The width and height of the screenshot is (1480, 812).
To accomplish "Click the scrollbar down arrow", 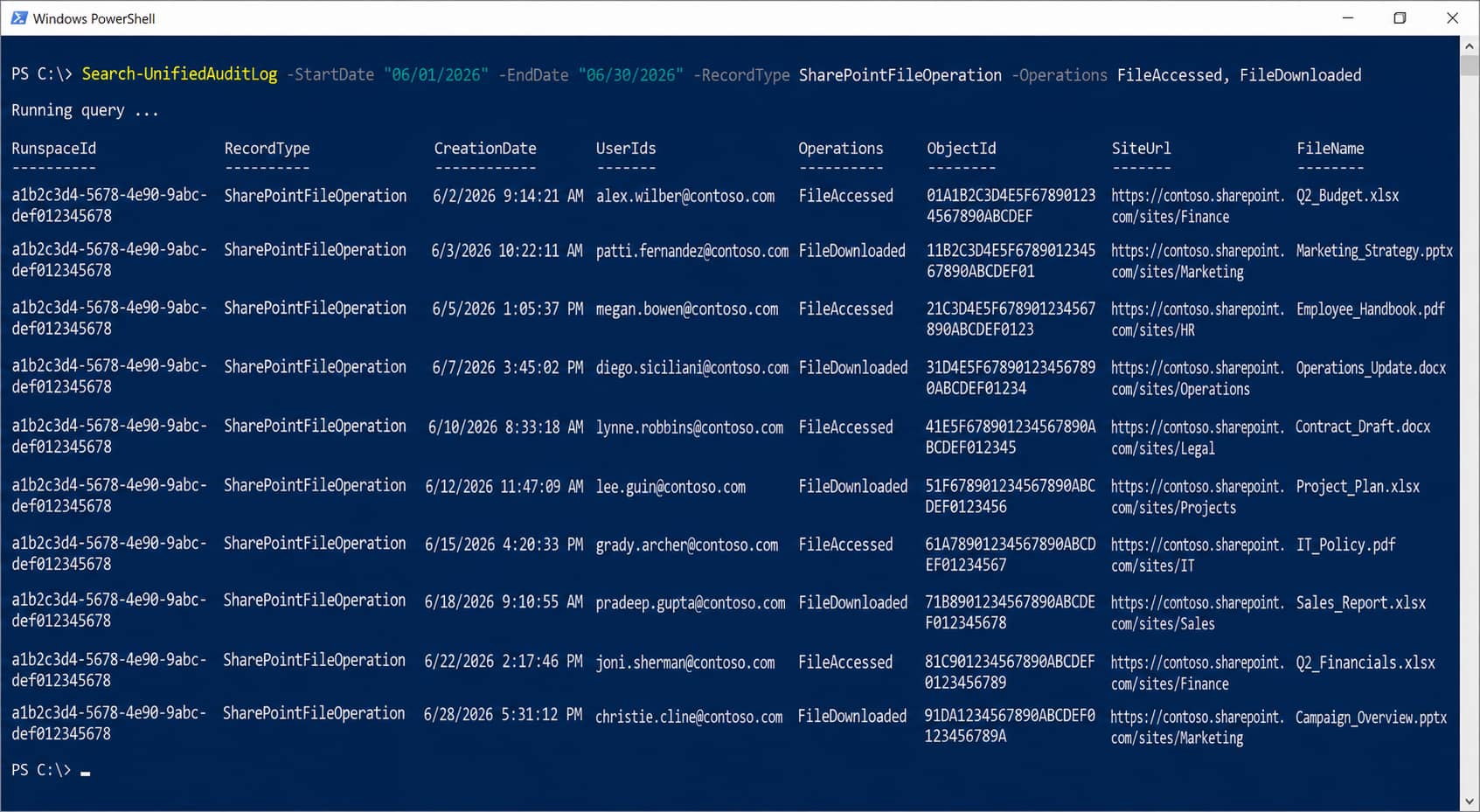I will pyautogui.click(x=1469, y=802).
